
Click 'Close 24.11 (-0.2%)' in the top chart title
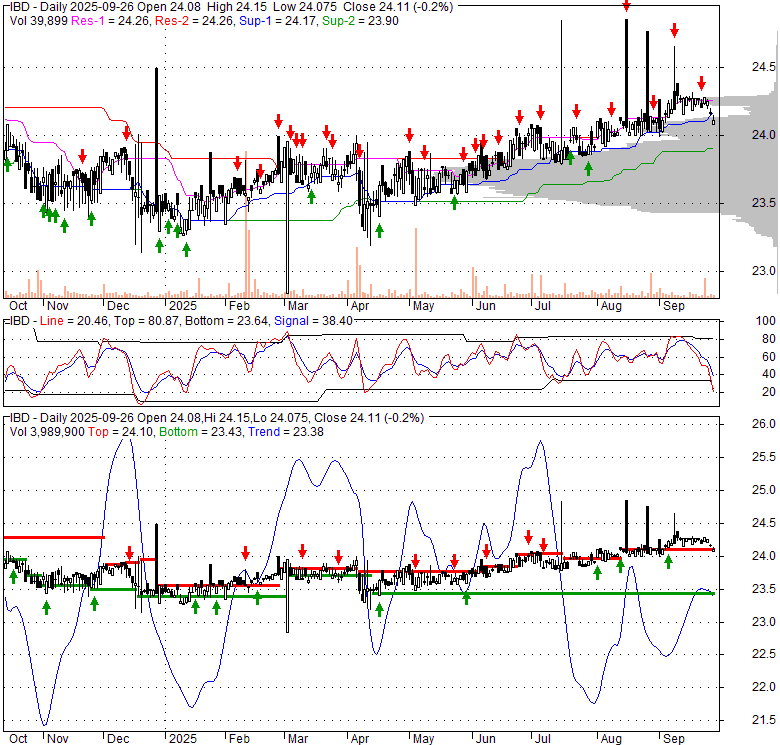[397, 6]
